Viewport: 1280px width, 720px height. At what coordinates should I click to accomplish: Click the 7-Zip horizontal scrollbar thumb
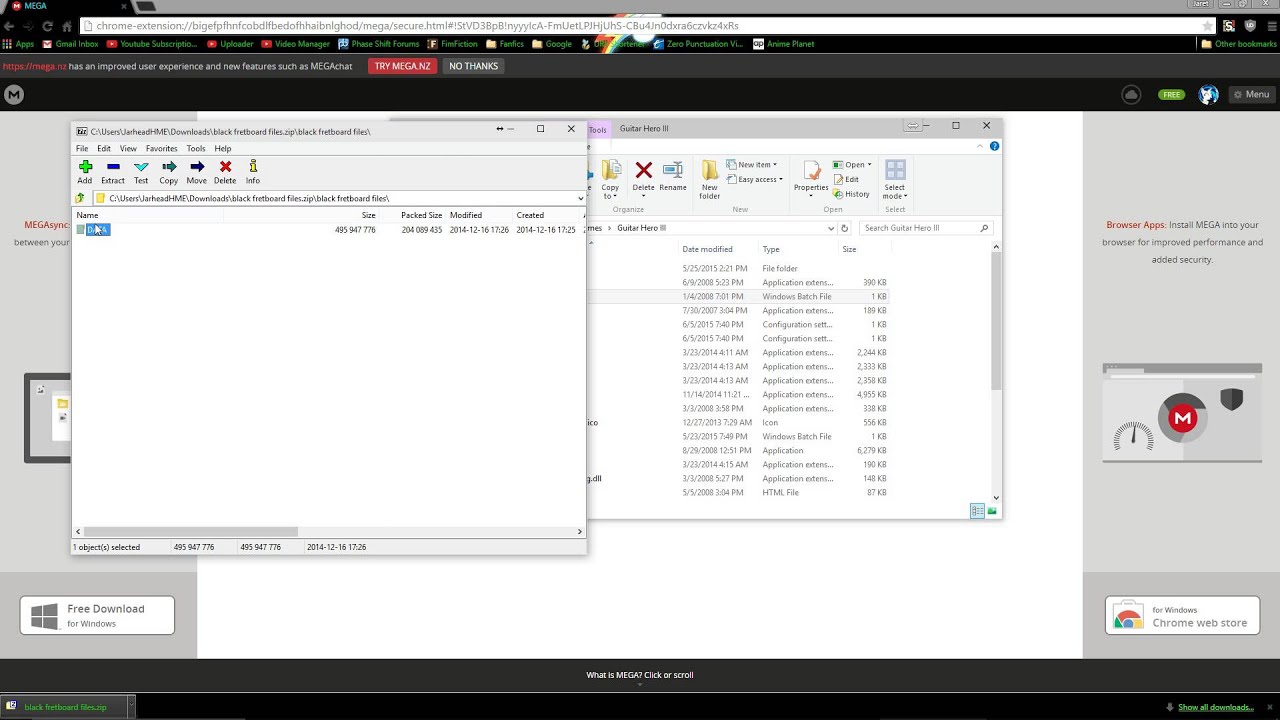(190, 532)
